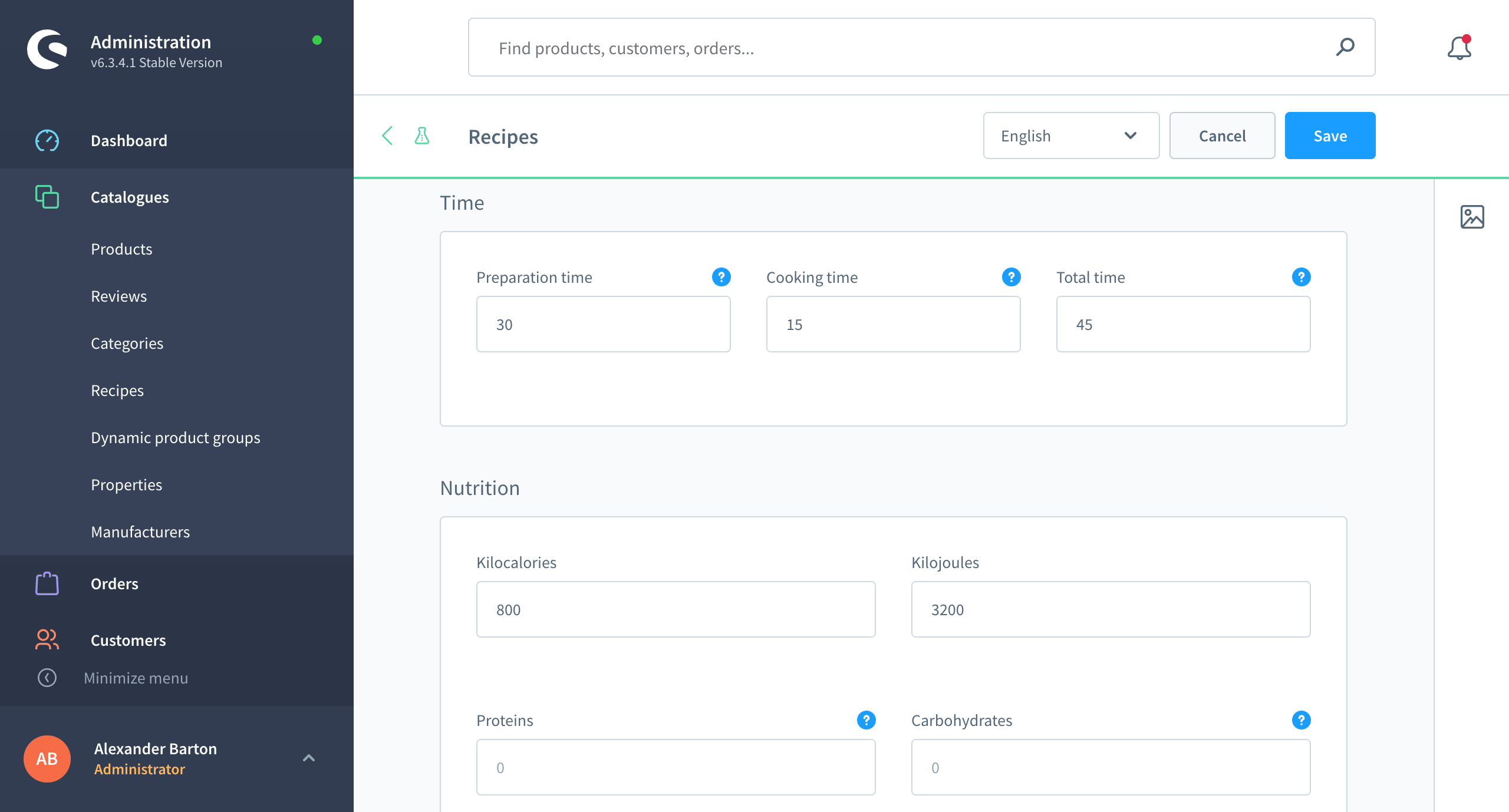Open the Orders menu item

tap(114, 584)
